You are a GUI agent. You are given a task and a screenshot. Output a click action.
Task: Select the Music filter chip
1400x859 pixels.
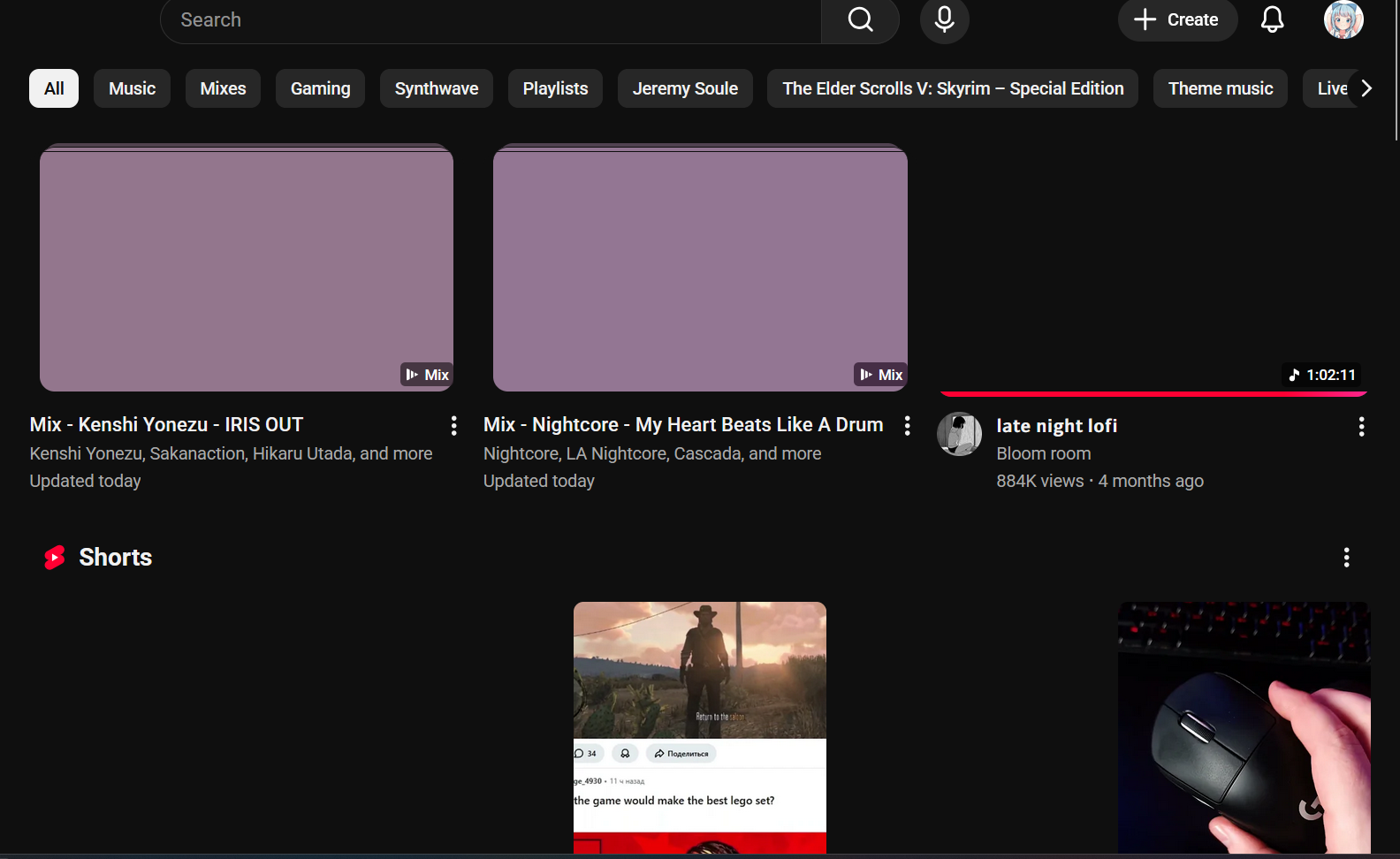pos(132,88)
